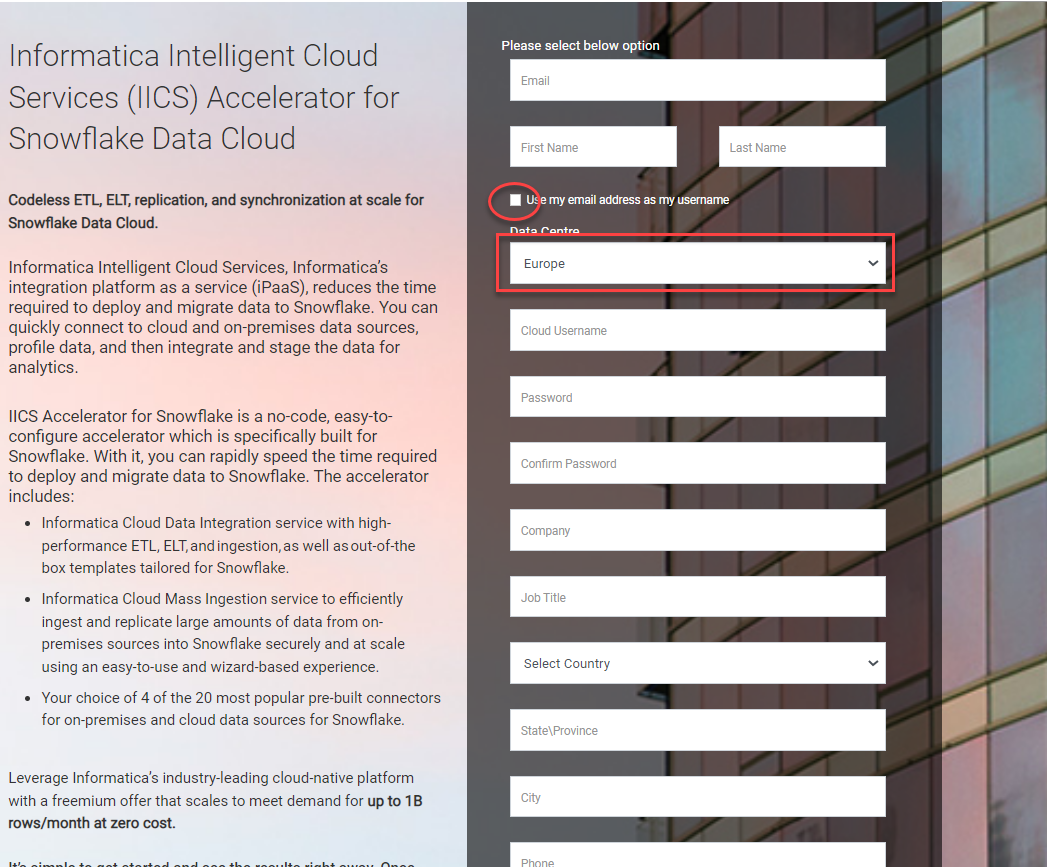Image resolution: width=1047 pixels, height=867 pixels.
Task: Focus the First Name text box
Action: (x=593, y=147)
